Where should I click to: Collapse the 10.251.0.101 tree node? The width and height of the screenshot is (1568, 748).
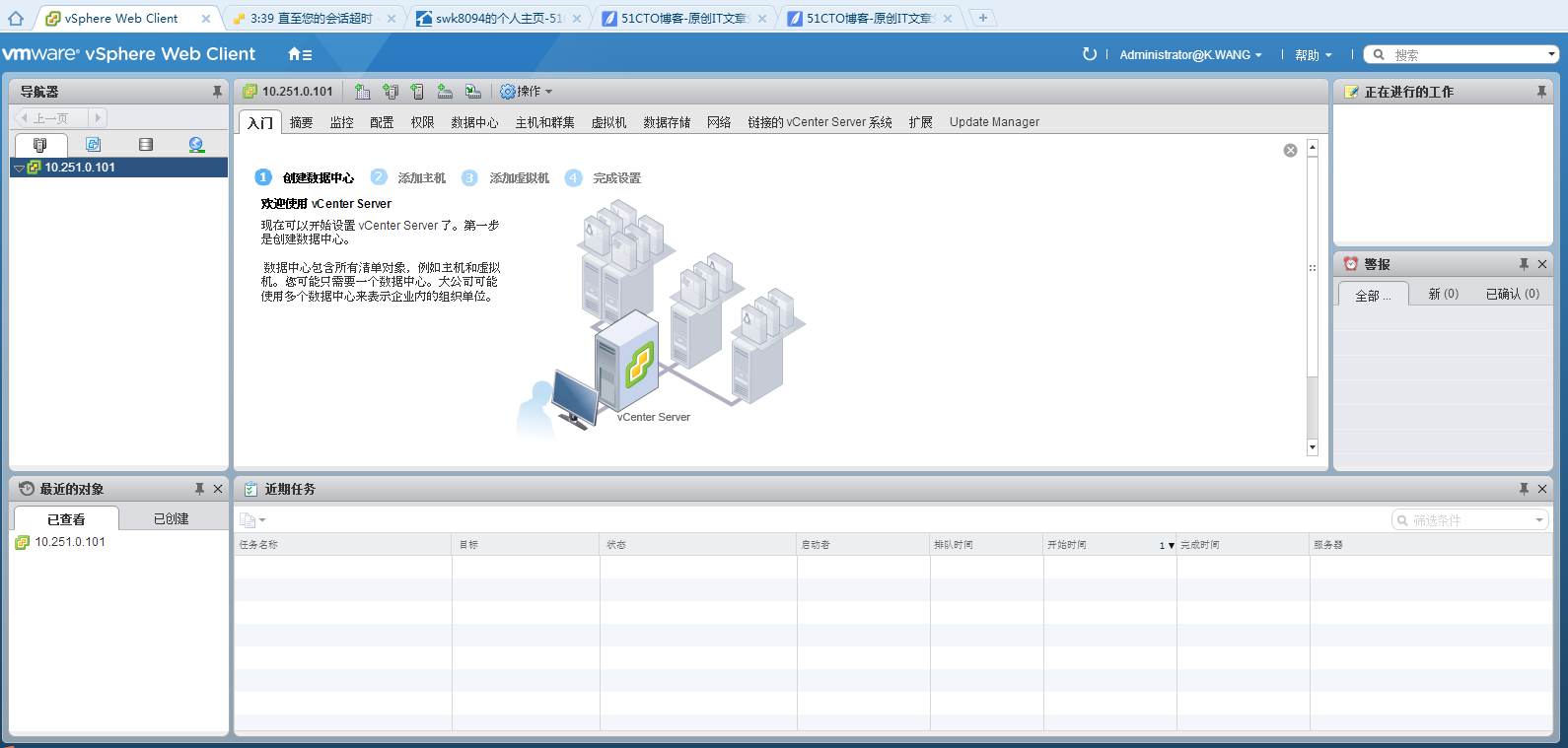(x=19, y=169)
